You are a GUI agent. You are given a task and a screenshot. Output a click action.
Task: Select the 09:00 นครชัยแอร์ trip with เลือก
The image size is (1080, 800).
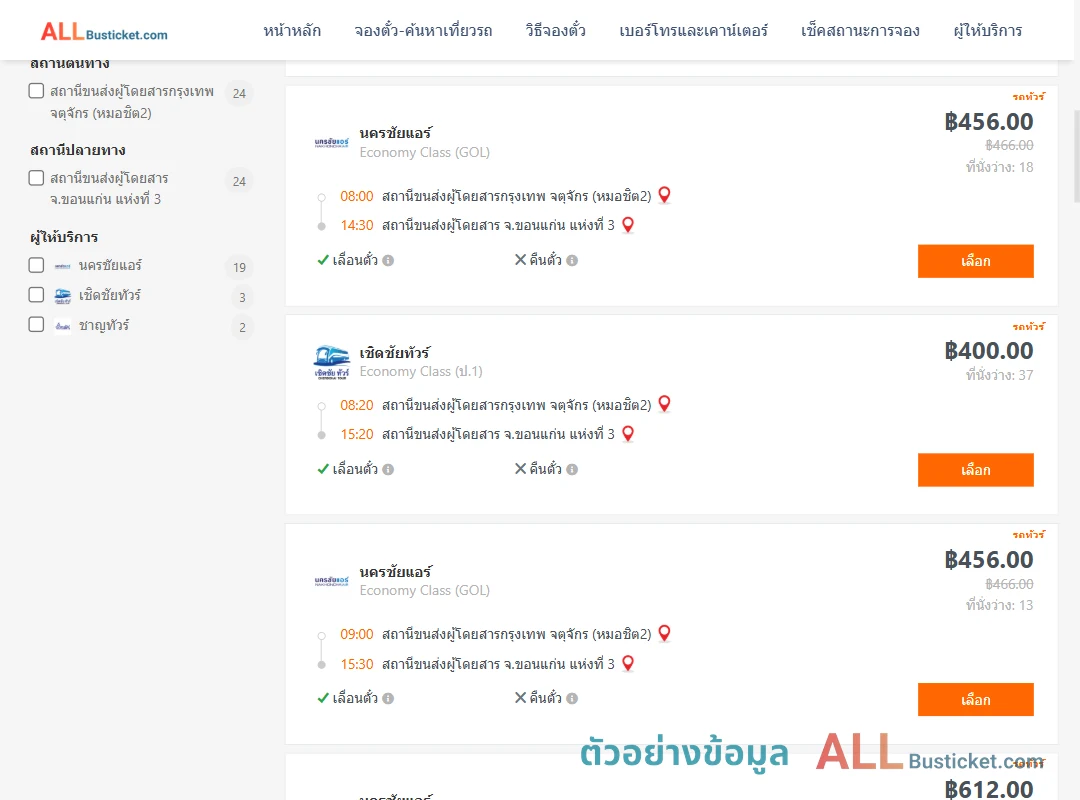pos(975,699)
